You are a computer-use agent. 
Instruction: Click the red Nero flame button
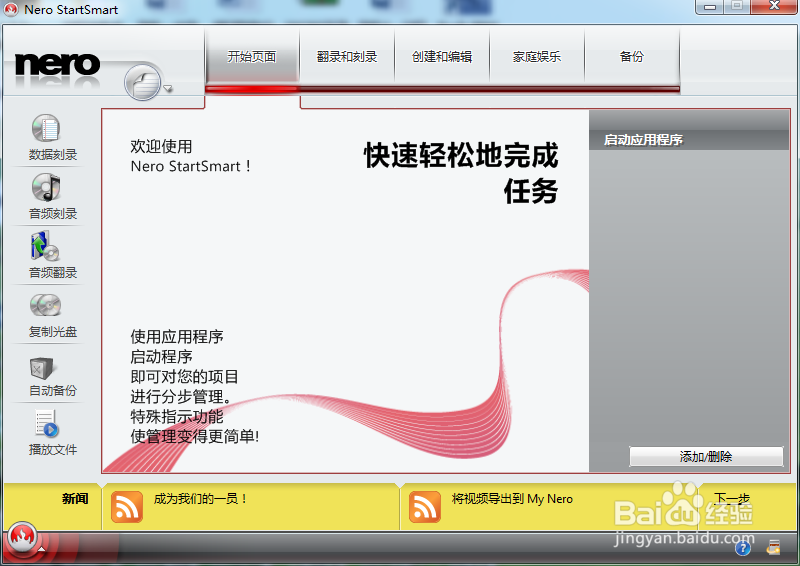22,537
